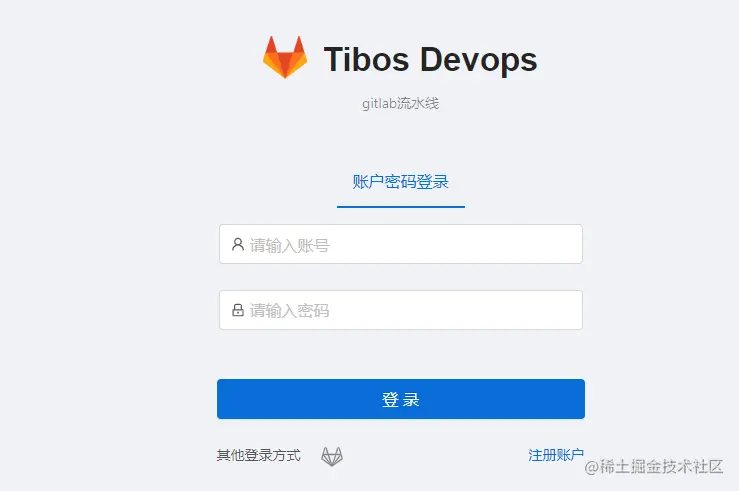
Task: Click the orange GitLab fox logo
Action: [x=285, y=57]
